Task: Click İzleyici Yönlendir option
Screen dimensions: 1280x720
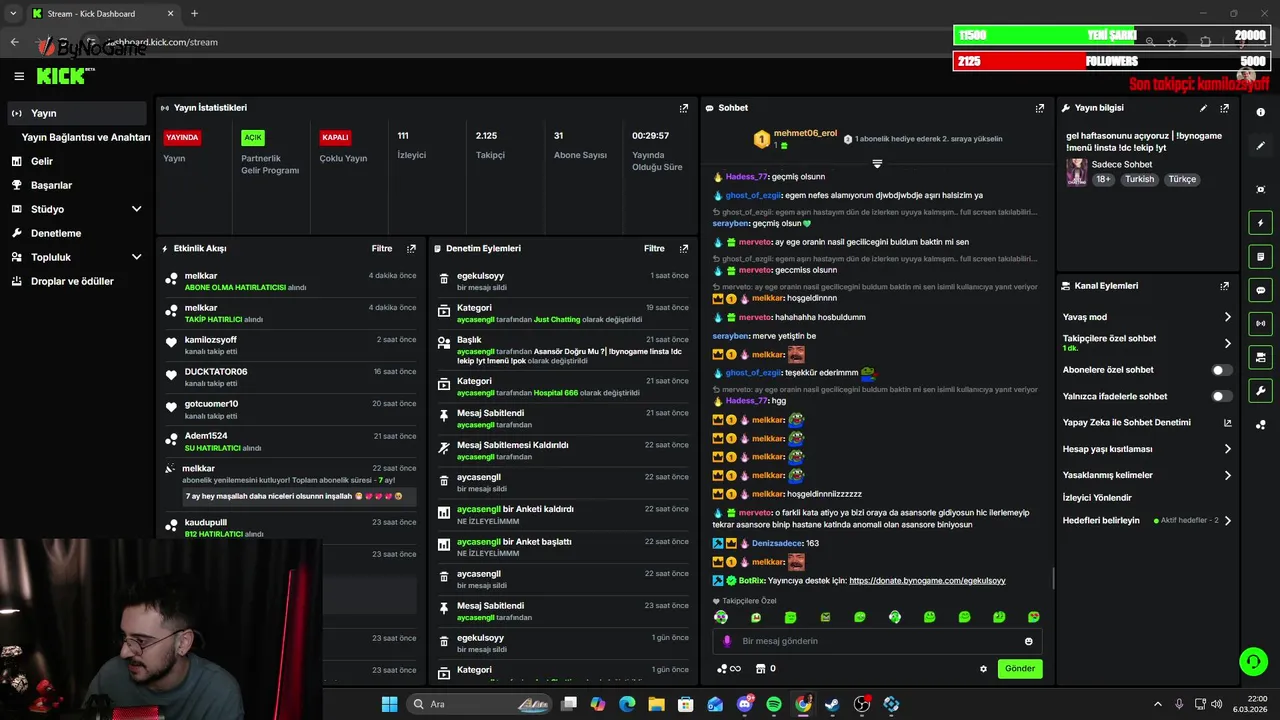Action: (1097, 497)
